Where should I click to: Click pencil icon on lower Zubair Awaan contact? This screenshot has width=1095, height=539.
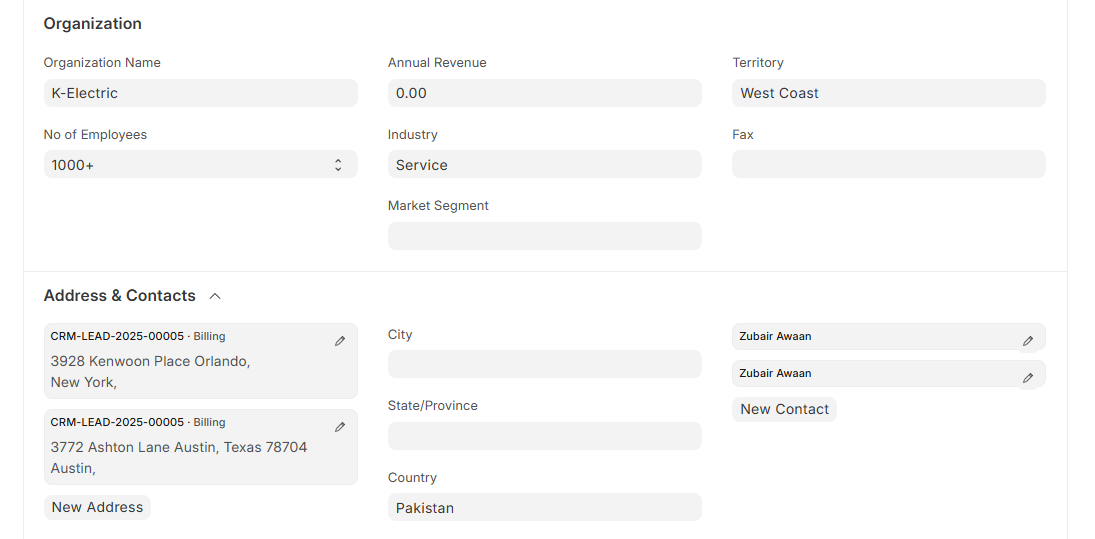(x=1027, y=378)
